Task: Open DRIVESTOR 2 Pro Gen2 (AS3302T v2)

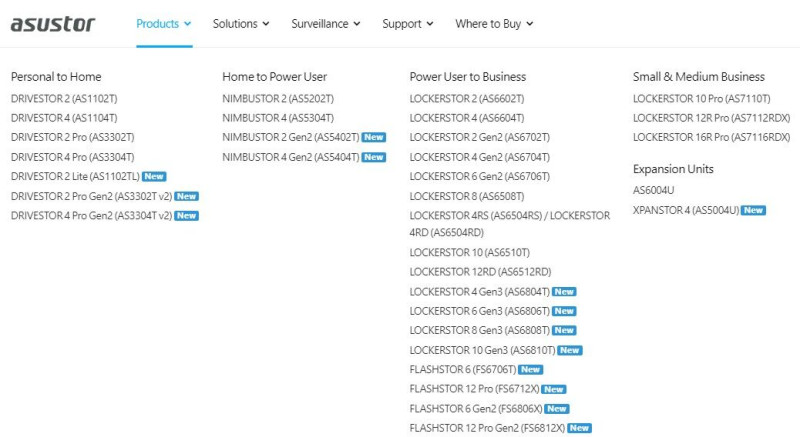Action: [91, 196]
